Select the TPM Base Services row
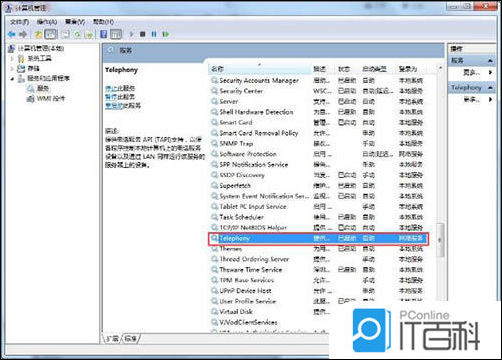The height and width of the screenshot is (360, 502). [318, 280]
